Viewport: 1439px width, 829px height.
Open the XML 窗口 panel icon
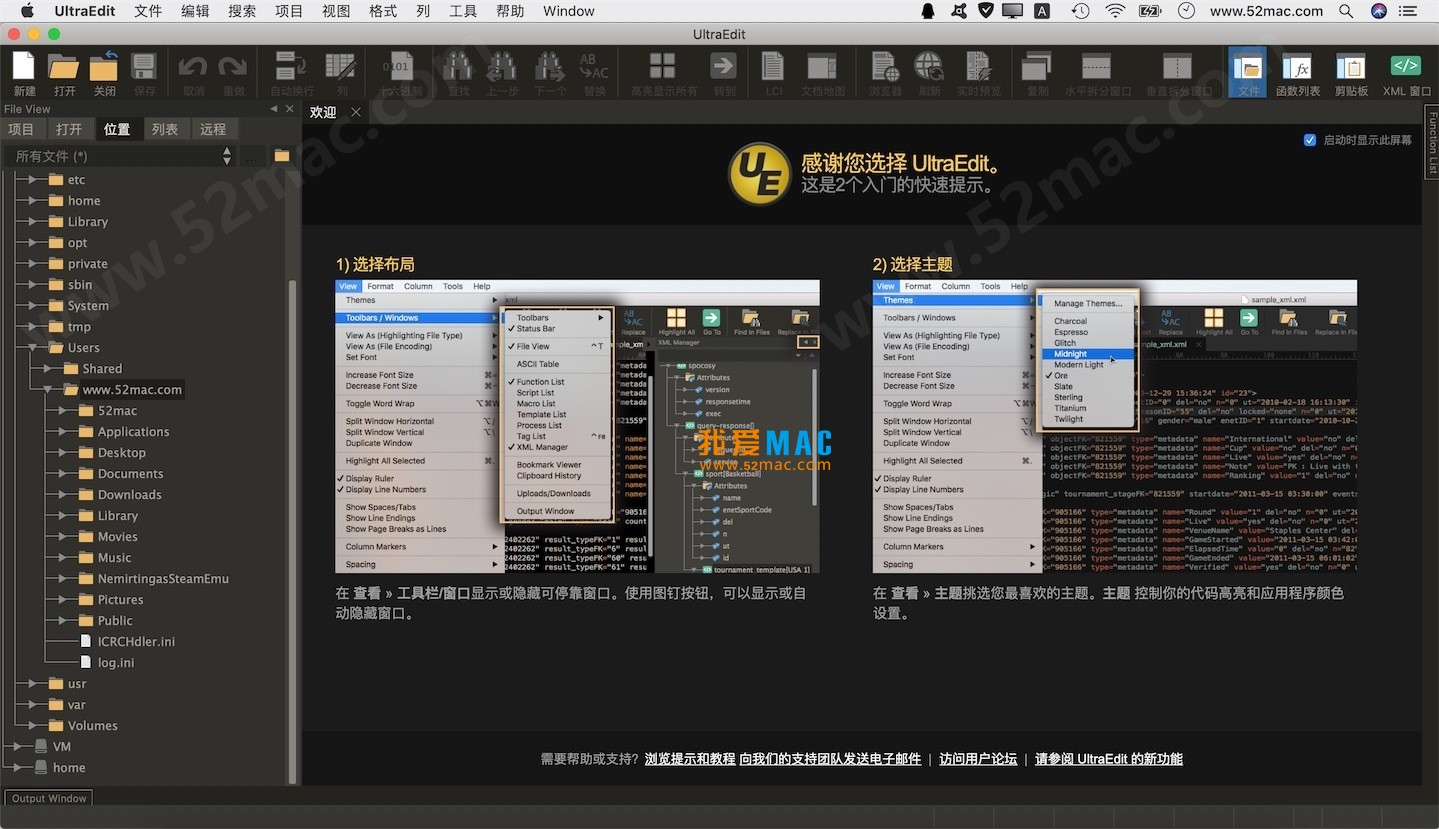[x=1406, y=66]
